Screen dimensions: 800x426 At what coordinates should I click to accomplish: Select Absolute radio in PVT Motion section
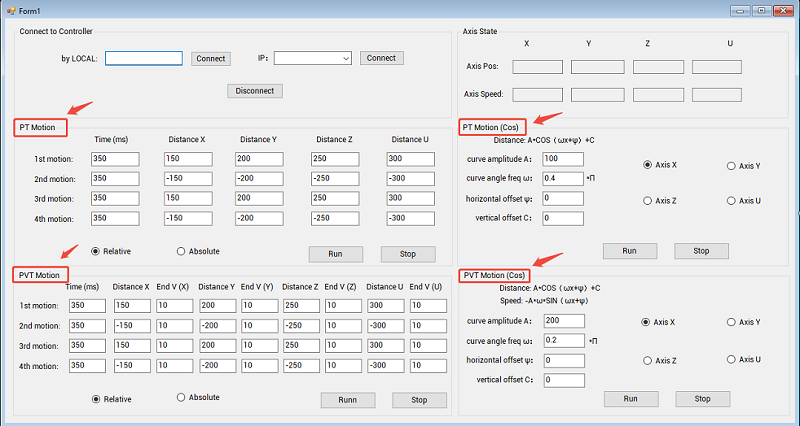tap(181, 397)
